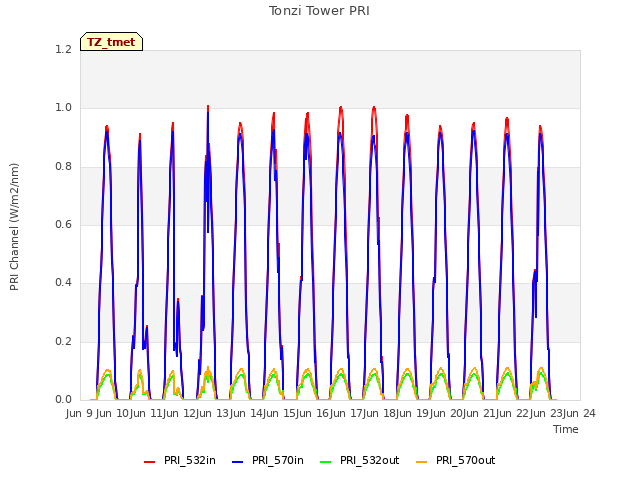Click the orange PRI_570out legend swatch
The height and width of the screenshot is (480, 640).
click(421, 462)
